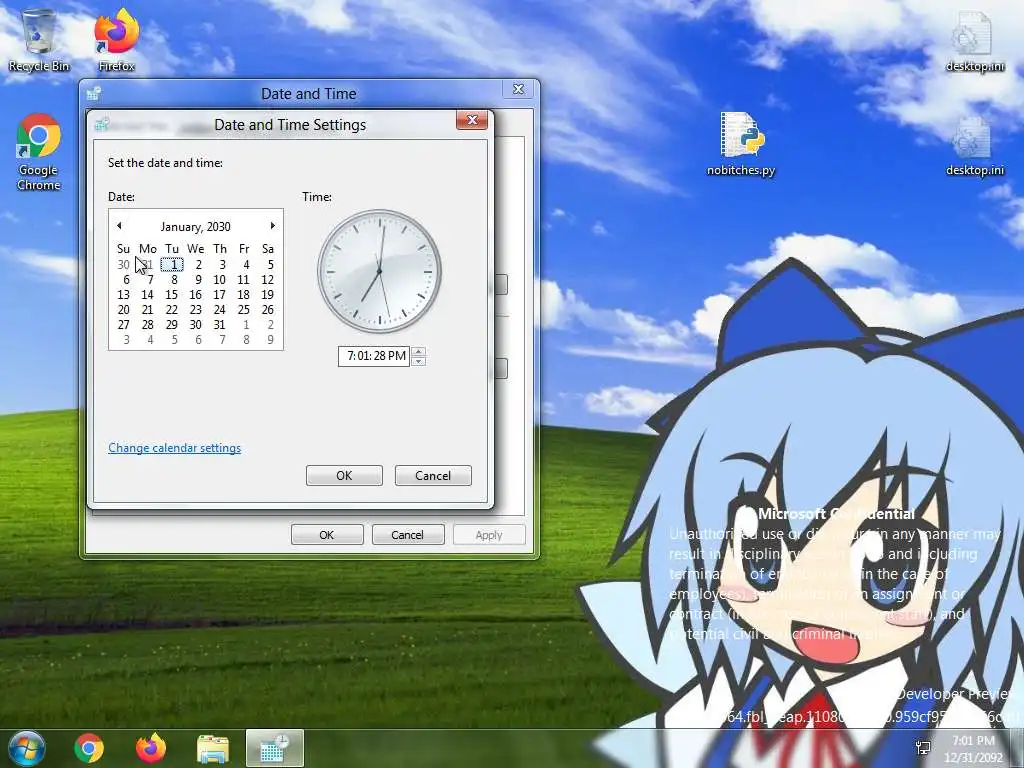This screenshot has width=1024, height=768.
Task: Go to previous month in calendar
Action: [119, 226]
